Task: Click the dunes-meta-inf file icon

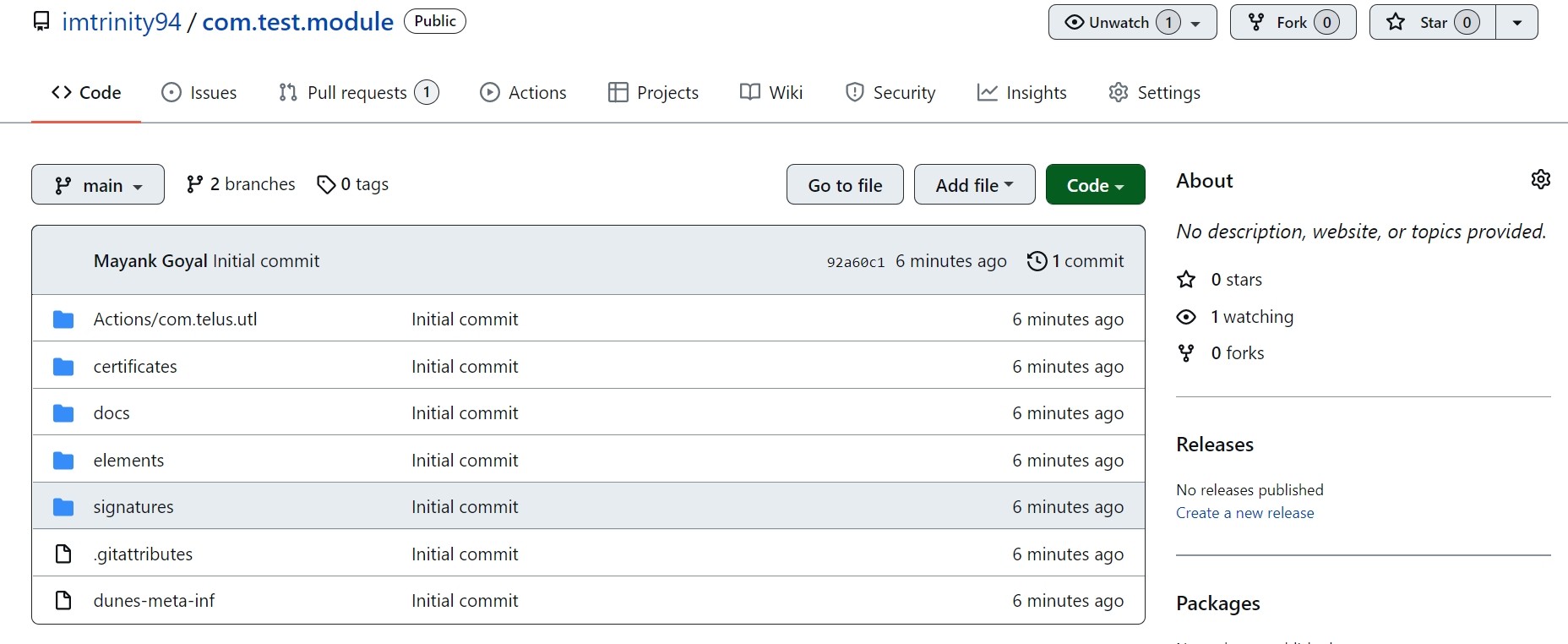Action: (63, 601)
